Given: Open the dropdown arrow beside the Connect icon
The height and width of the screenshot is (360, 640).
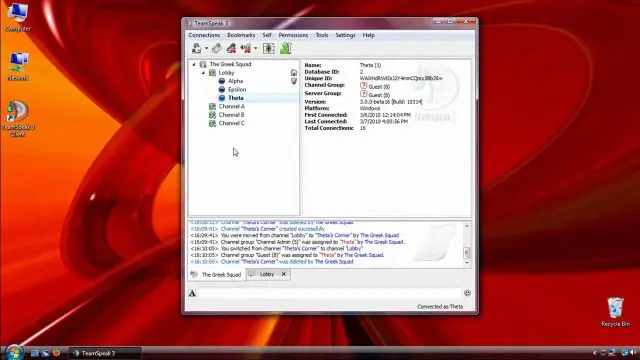Looking at the screenshot, I should coord(206,49).
